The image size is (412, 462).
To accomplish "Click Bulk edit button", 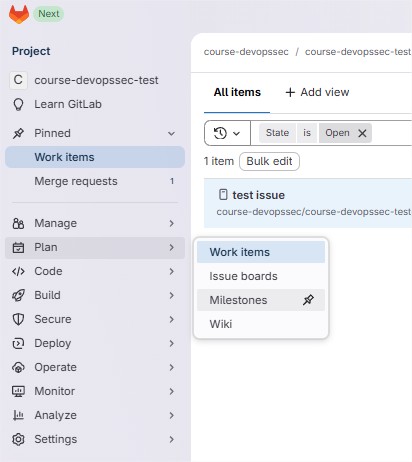I will click(x=269, y=161).
